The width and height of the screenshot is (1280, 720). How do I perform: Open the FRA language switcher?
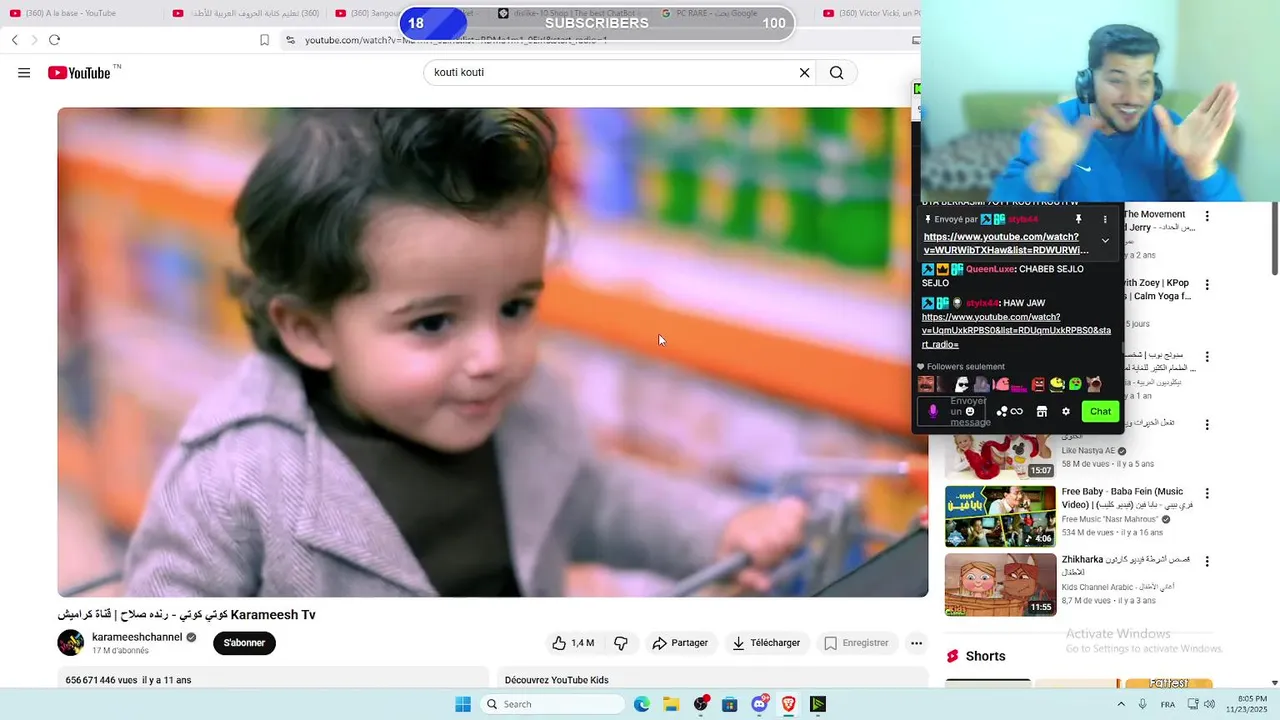tap(1168, 704)
